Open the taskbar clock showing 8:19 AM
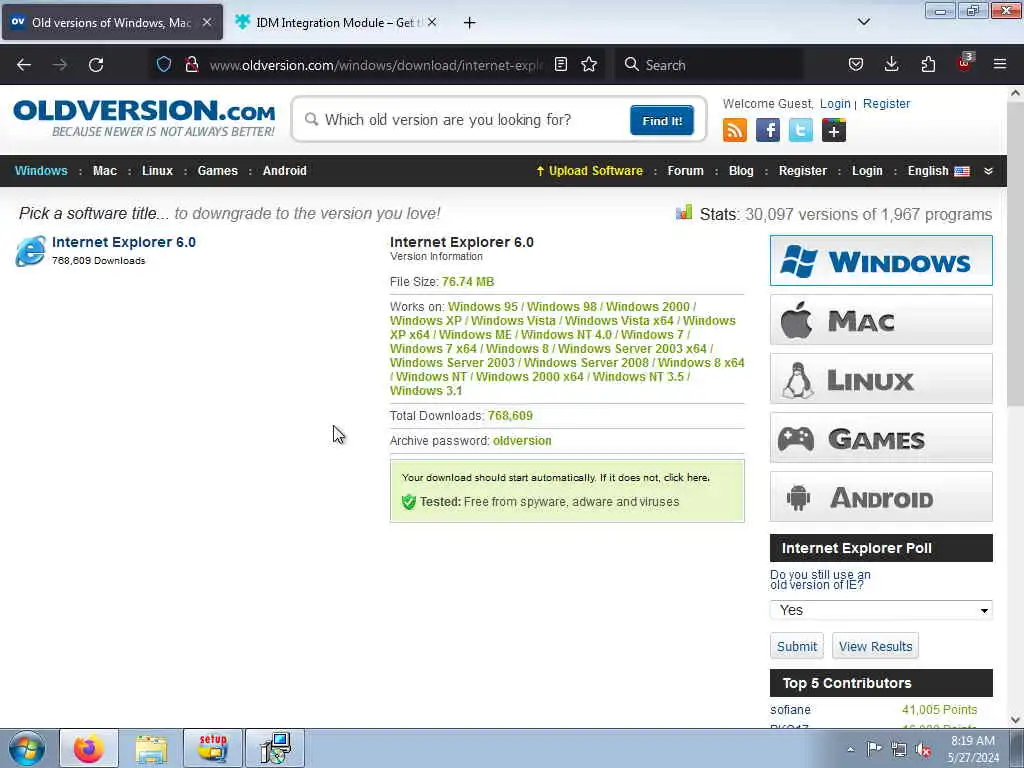1024x768 pixels. point(973,749)
